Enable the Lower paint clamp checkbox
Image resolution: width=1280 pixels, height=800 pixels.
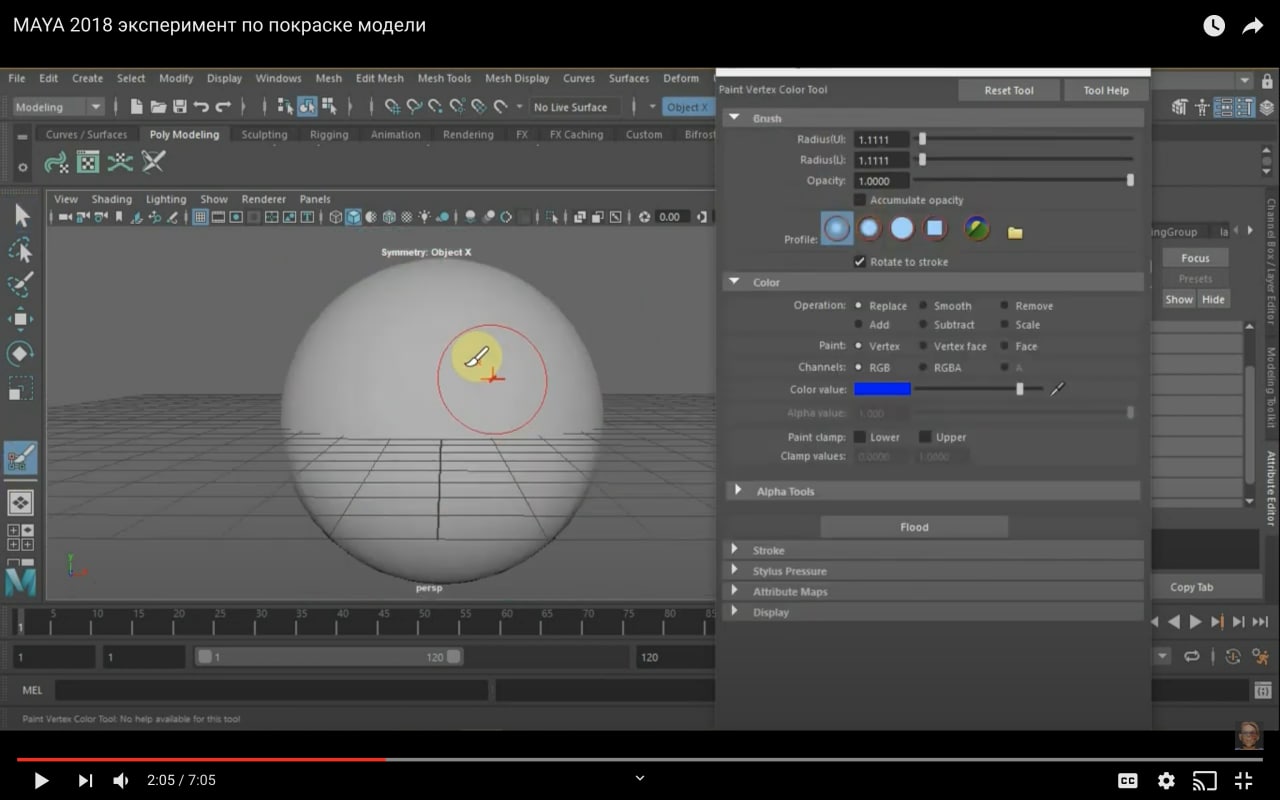coord(859,437)
